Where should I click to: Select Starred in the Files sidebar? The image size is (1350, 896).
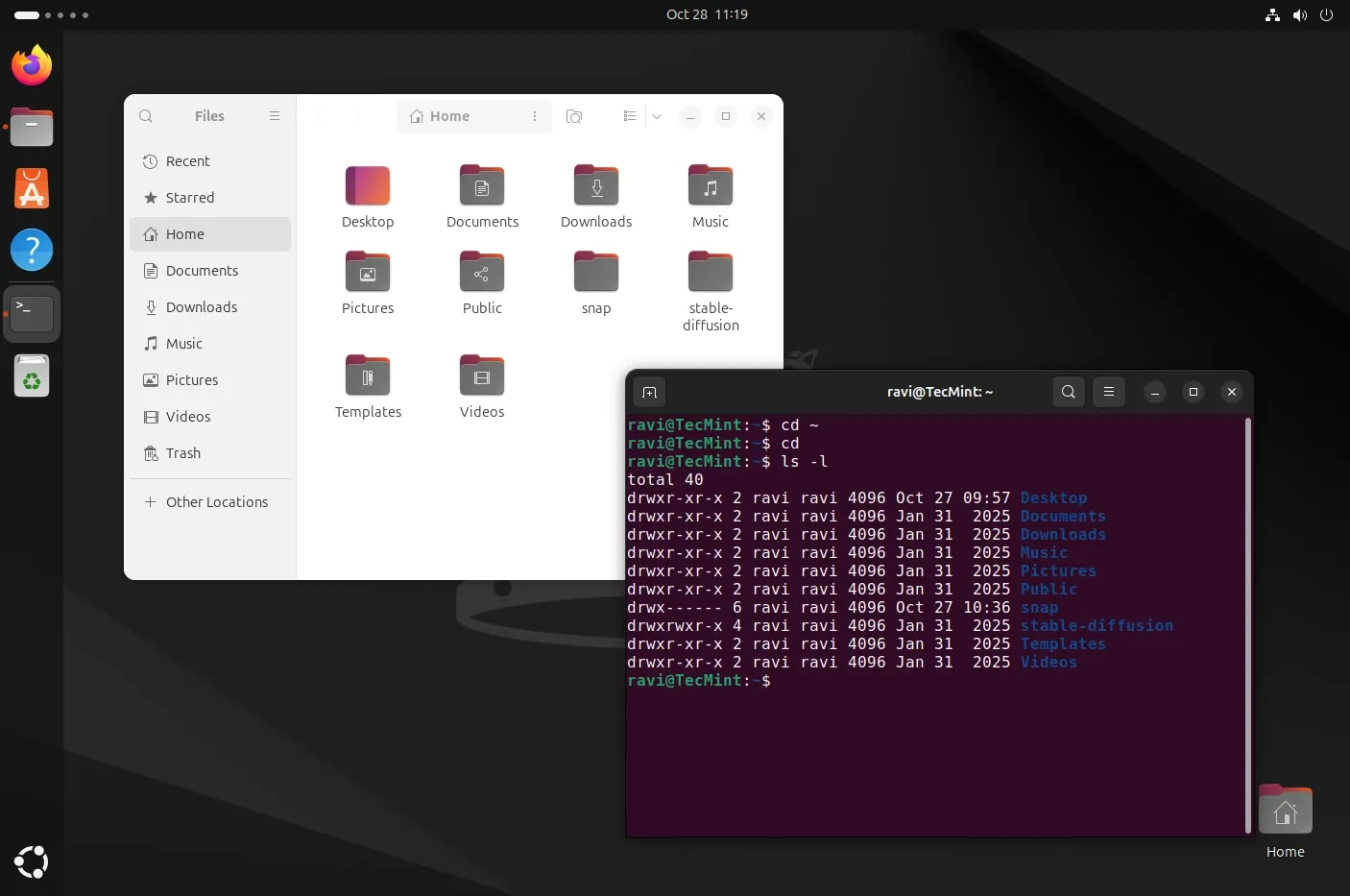click(190, 198)
